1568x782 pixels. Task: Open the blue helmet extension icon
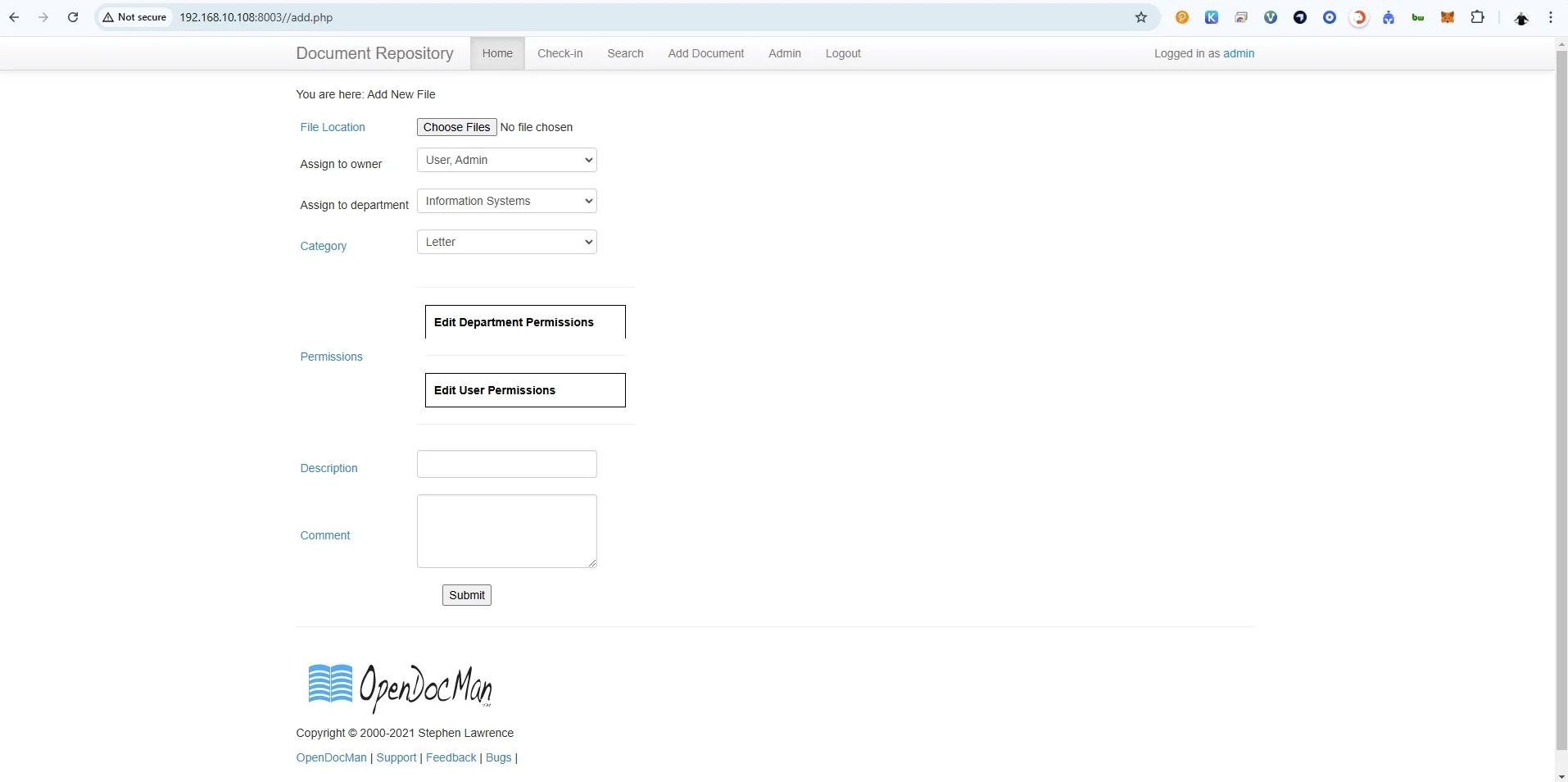(1389, 17)
